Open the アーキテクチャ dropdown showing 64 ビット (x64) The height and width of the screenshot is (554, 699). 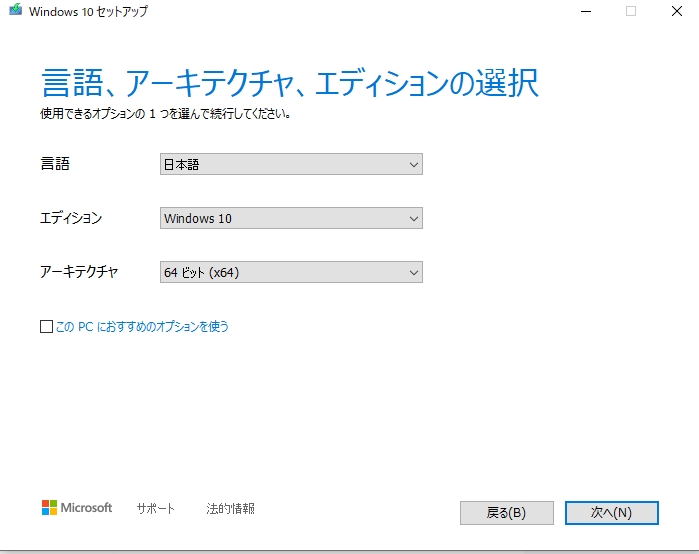point(291,272)
